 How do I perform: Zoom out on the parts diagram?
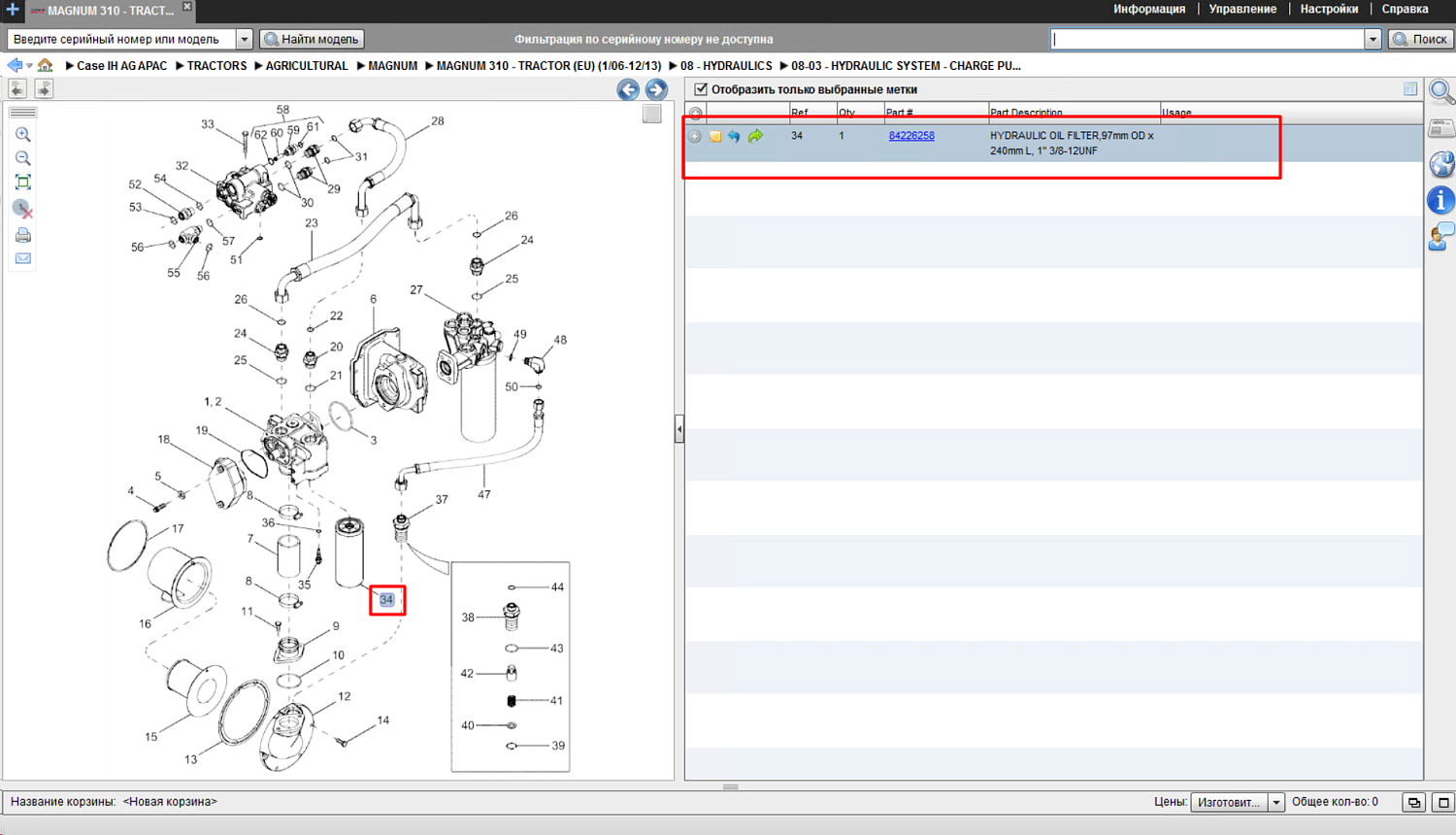click(x=23, y=158)
